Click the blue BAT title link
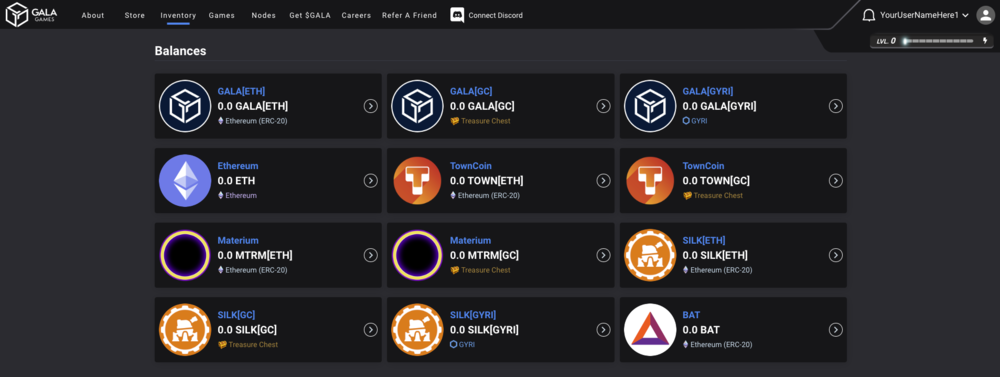Viewport: 1000px width, 377px height. point(691,315)
